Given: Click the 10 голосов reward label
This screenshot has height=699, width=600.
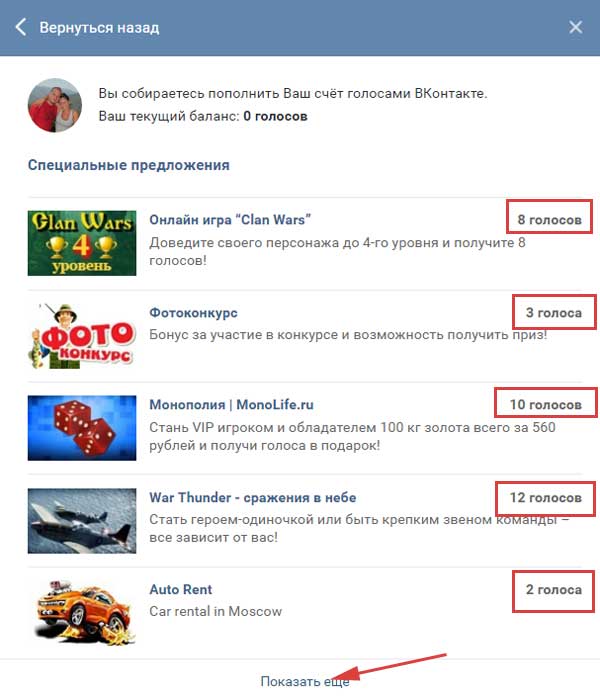Looking at the screenshot, I should click(546, 405).
